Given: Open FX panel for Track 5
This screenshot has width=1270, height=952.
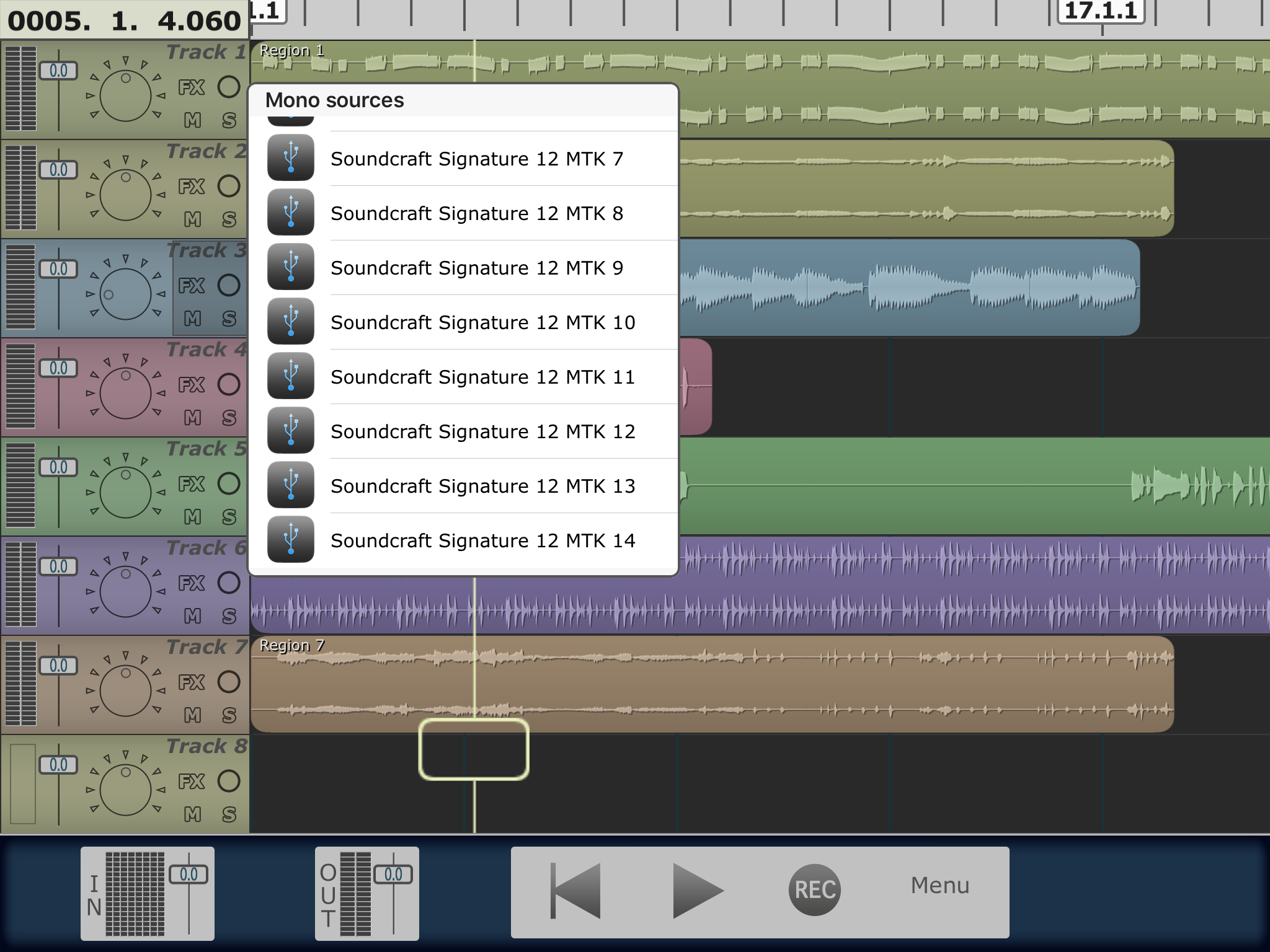Looking at the screenshot, I should (x=191, y=484).
